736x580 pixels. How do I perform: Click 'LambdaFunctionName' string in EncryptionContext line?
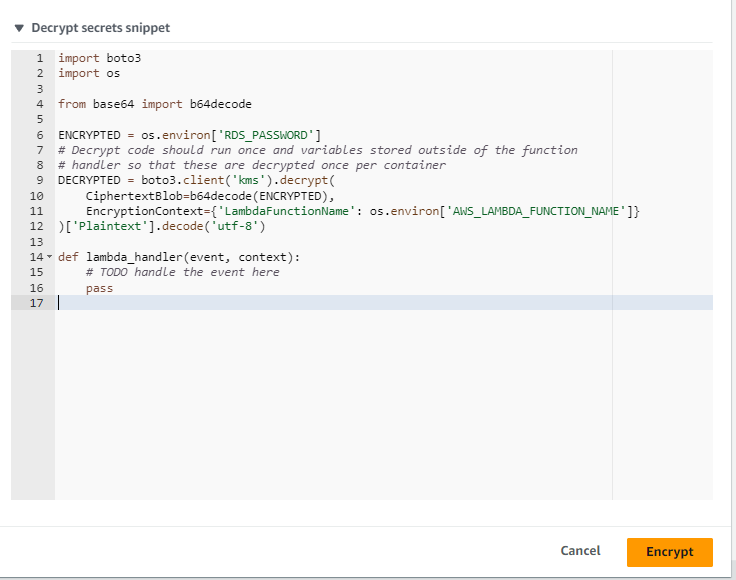pyautogui.click(x=286, y=211)
